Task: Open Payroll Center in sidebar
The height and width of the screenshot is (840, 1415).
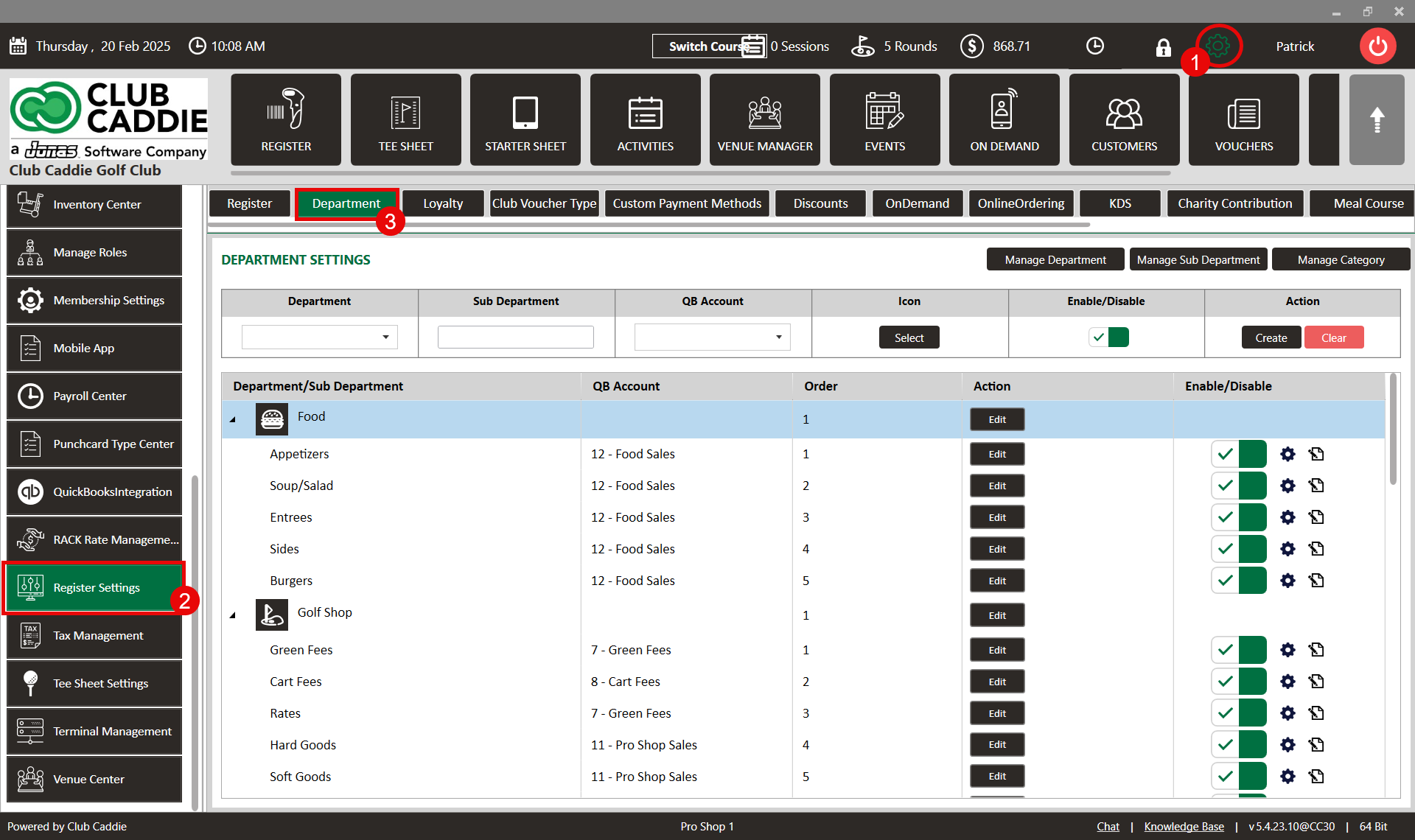Action: (x=94, y=396)
